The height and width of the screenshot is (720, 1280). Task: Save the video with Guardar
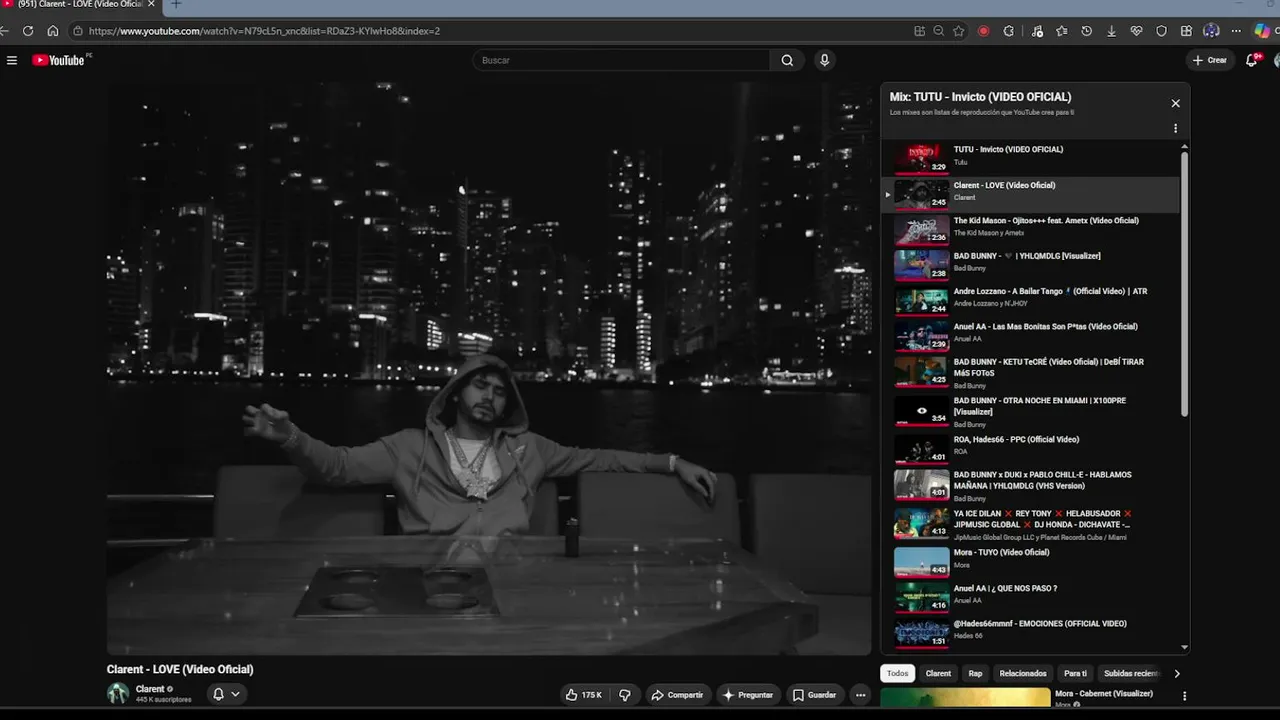pyautogui.click(x=814, y=695)
